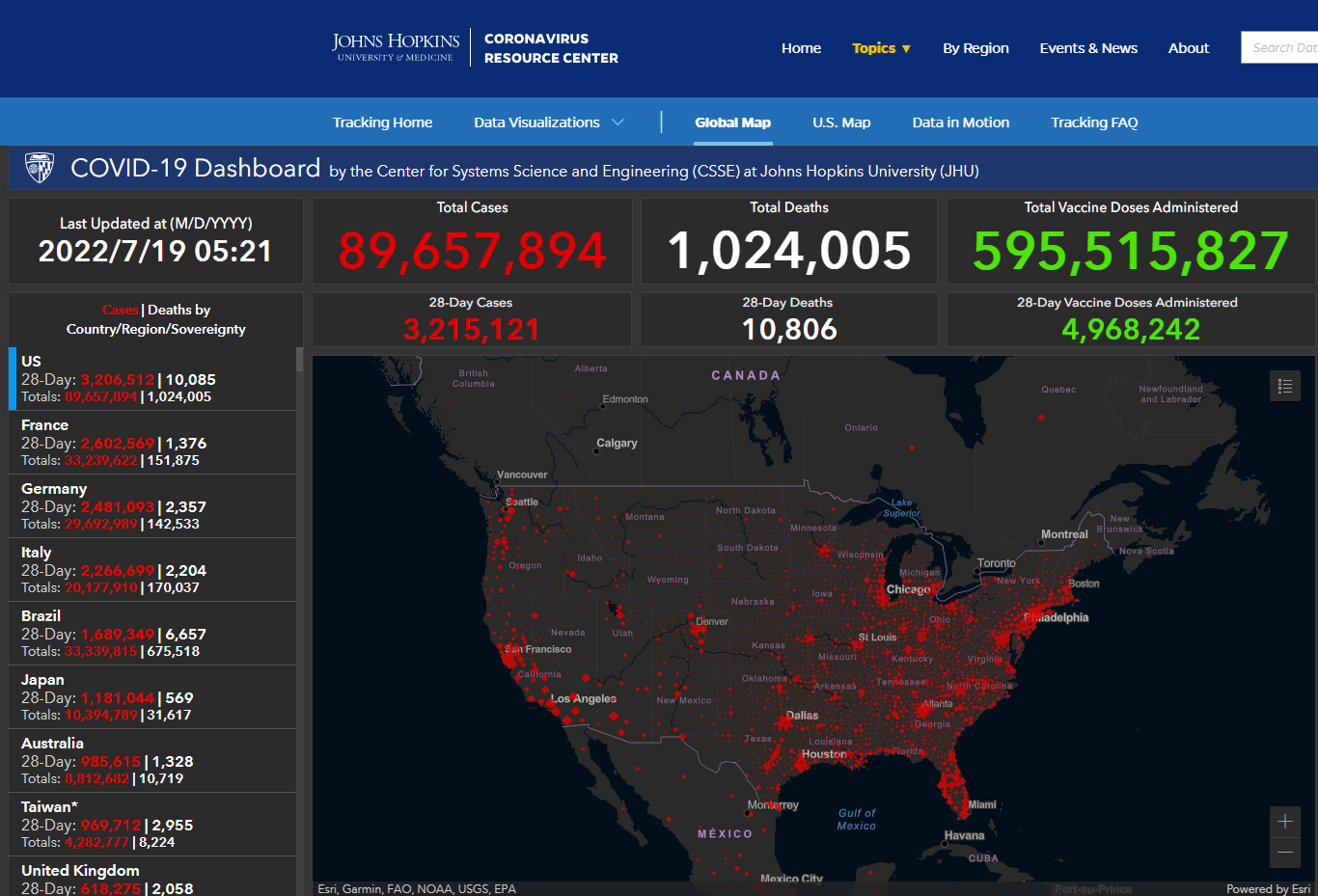The height and width of the screenshot is (896, 1318).
Task: Expand the Topics dropdown menu
Action: (x=881, y=48)
